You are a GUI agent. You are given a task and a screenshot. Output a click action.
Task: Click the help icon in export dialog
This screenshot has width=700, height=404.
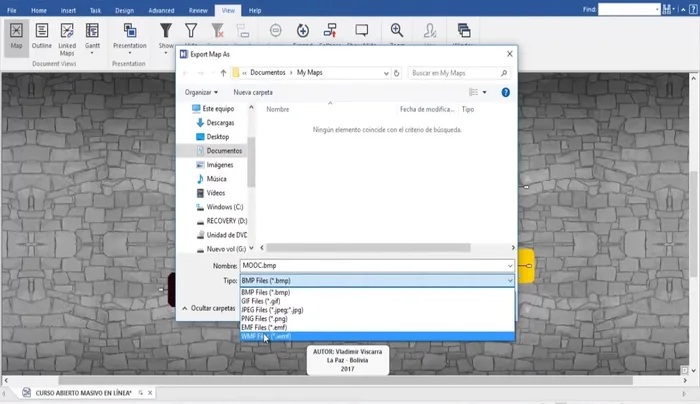click(x=506, y=92)
